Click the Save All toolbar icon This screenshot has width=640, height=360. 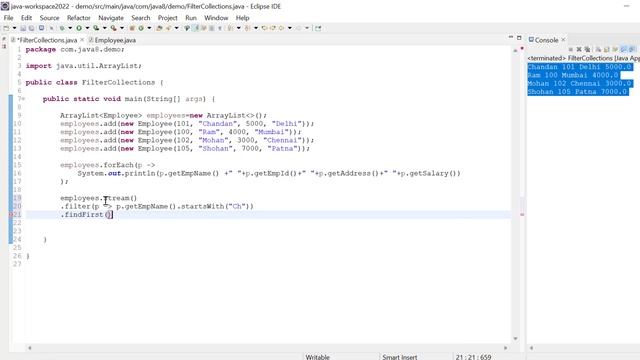(31, 28)
